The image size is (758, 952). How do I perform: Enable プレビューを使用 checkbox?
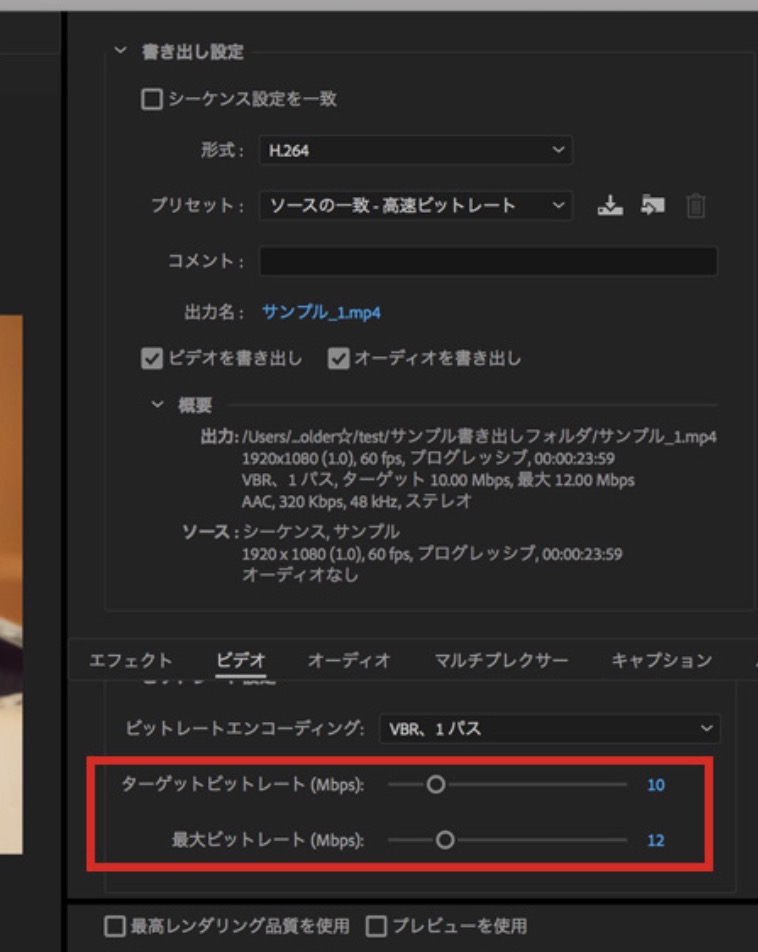tap(376, 926)
